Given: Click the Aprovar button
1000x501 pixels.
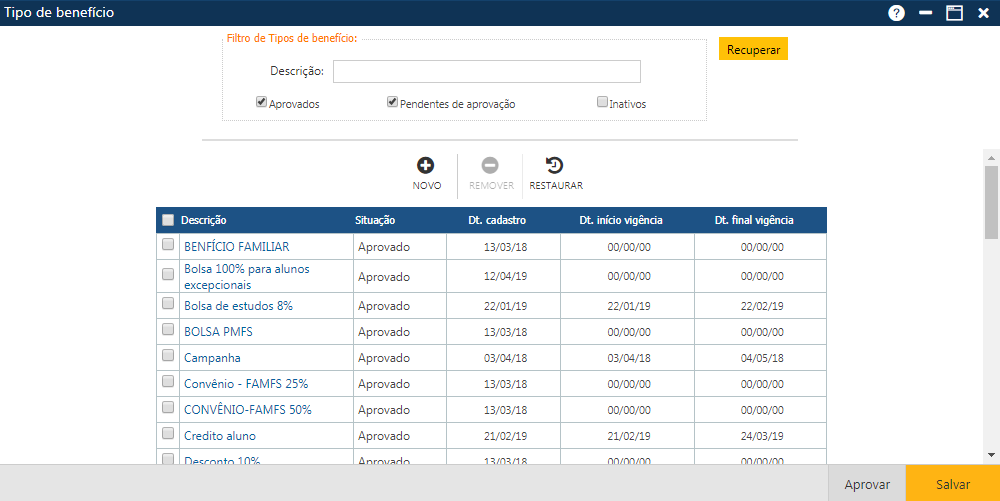Looking at the screenshot, I should 867,484.
